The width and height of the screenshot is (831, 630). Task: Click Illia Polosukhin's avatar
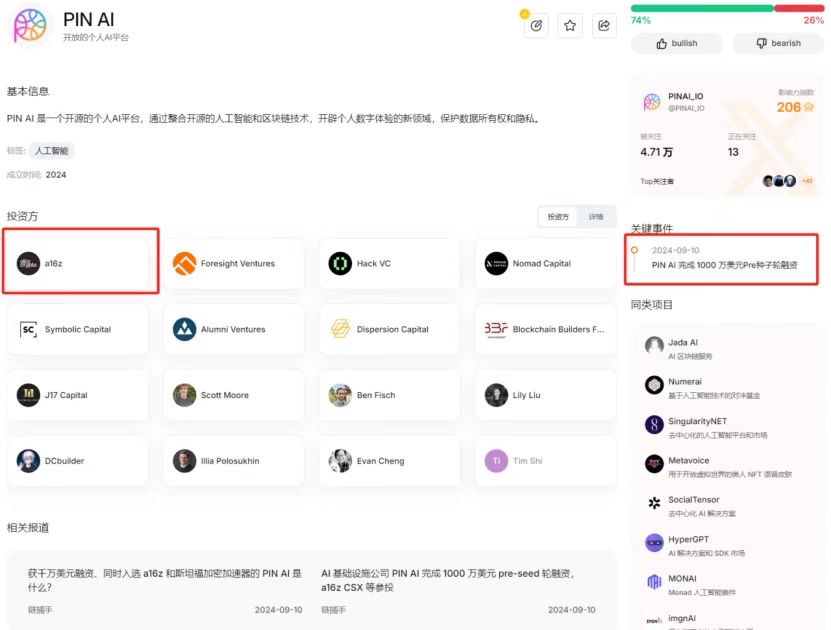184,461
